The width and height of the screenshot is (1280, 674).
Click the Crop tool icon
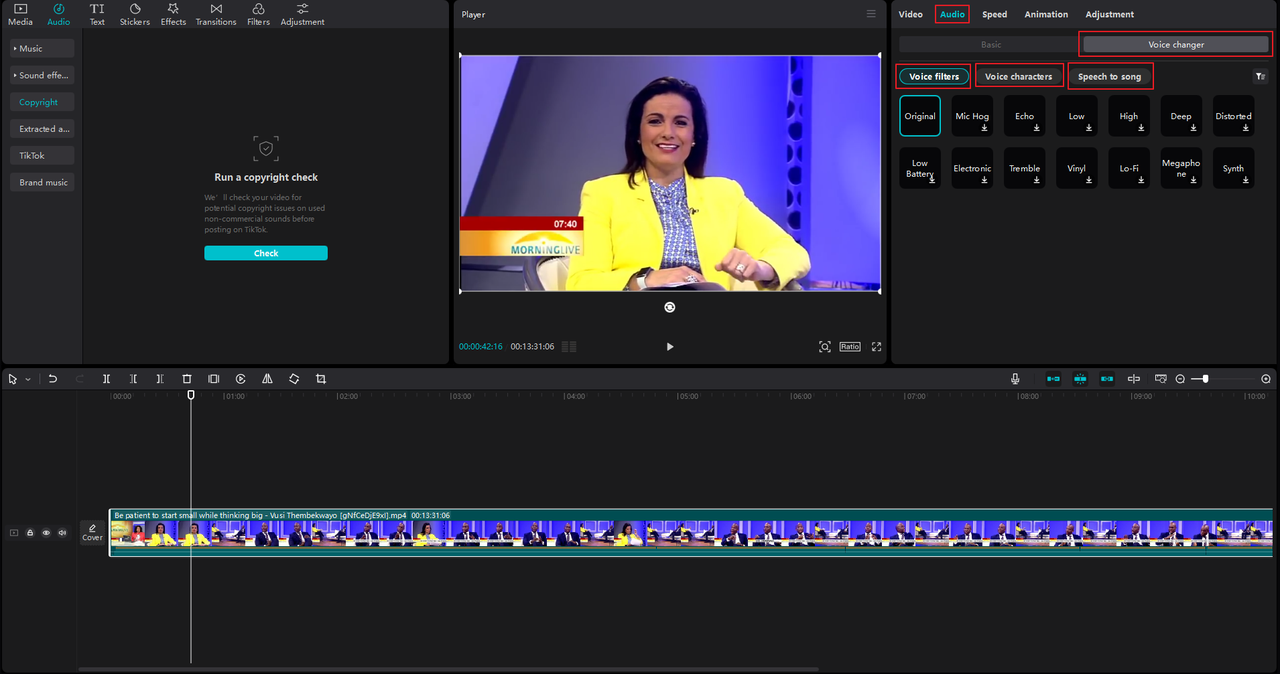321,379
